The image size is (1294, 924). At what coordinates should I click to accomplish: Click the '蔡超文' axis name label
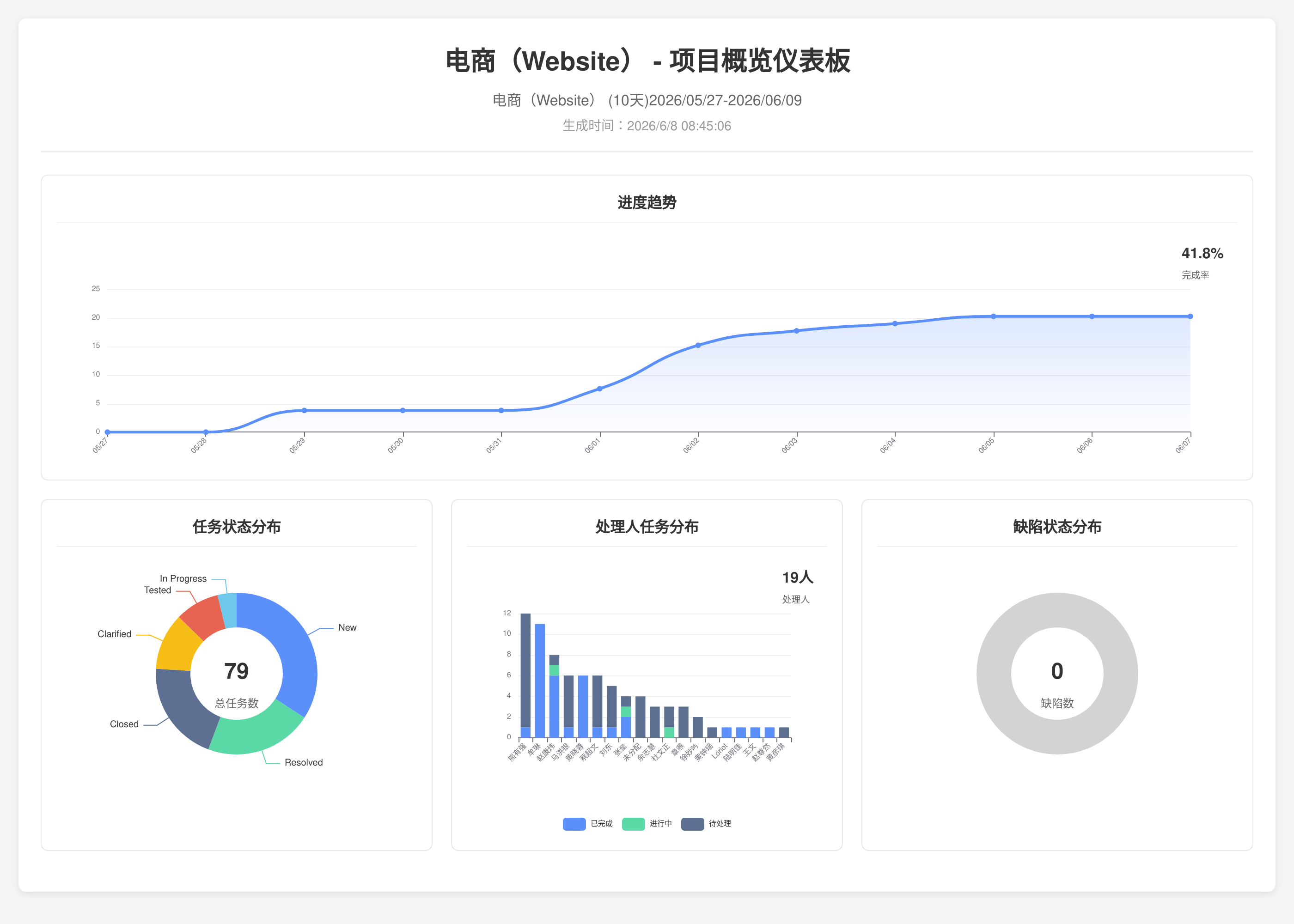tap(588, 752)
